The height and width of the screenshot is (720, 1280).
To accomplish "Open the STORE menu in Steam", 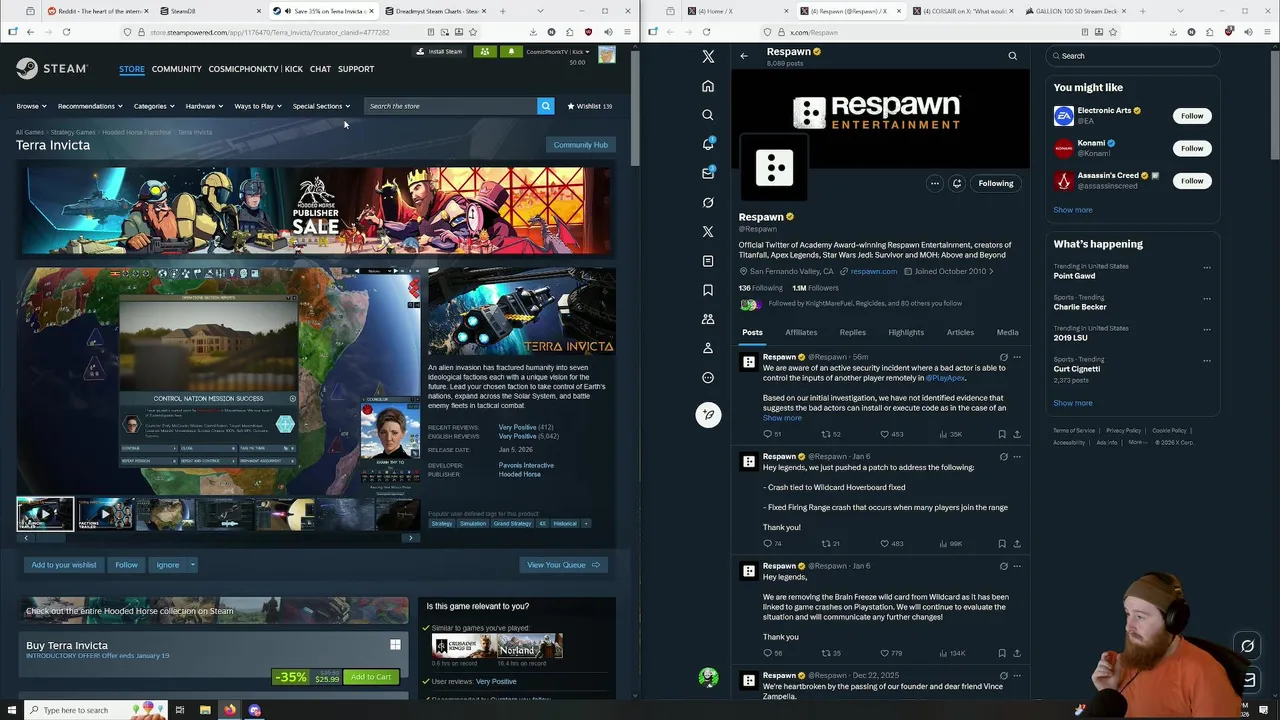I will click(132, 69).
